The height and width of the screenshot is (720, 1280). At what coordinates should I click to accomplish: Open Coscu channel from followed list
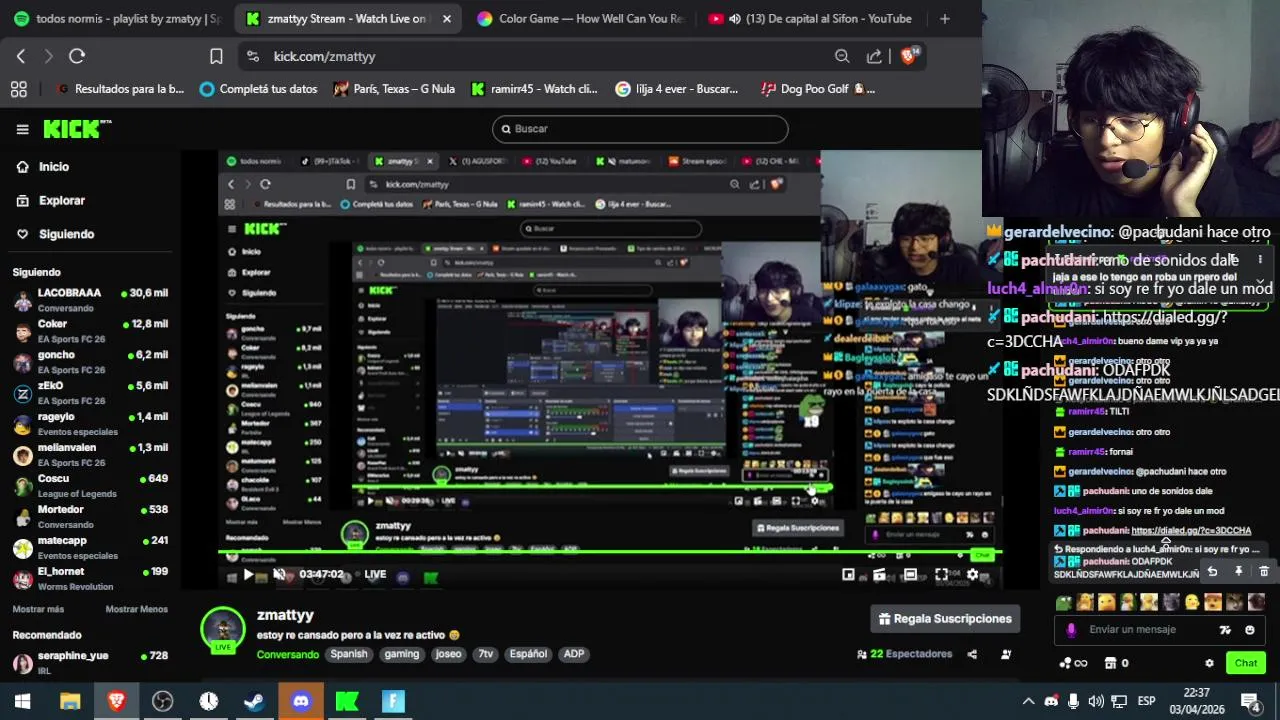click(90, 485)
